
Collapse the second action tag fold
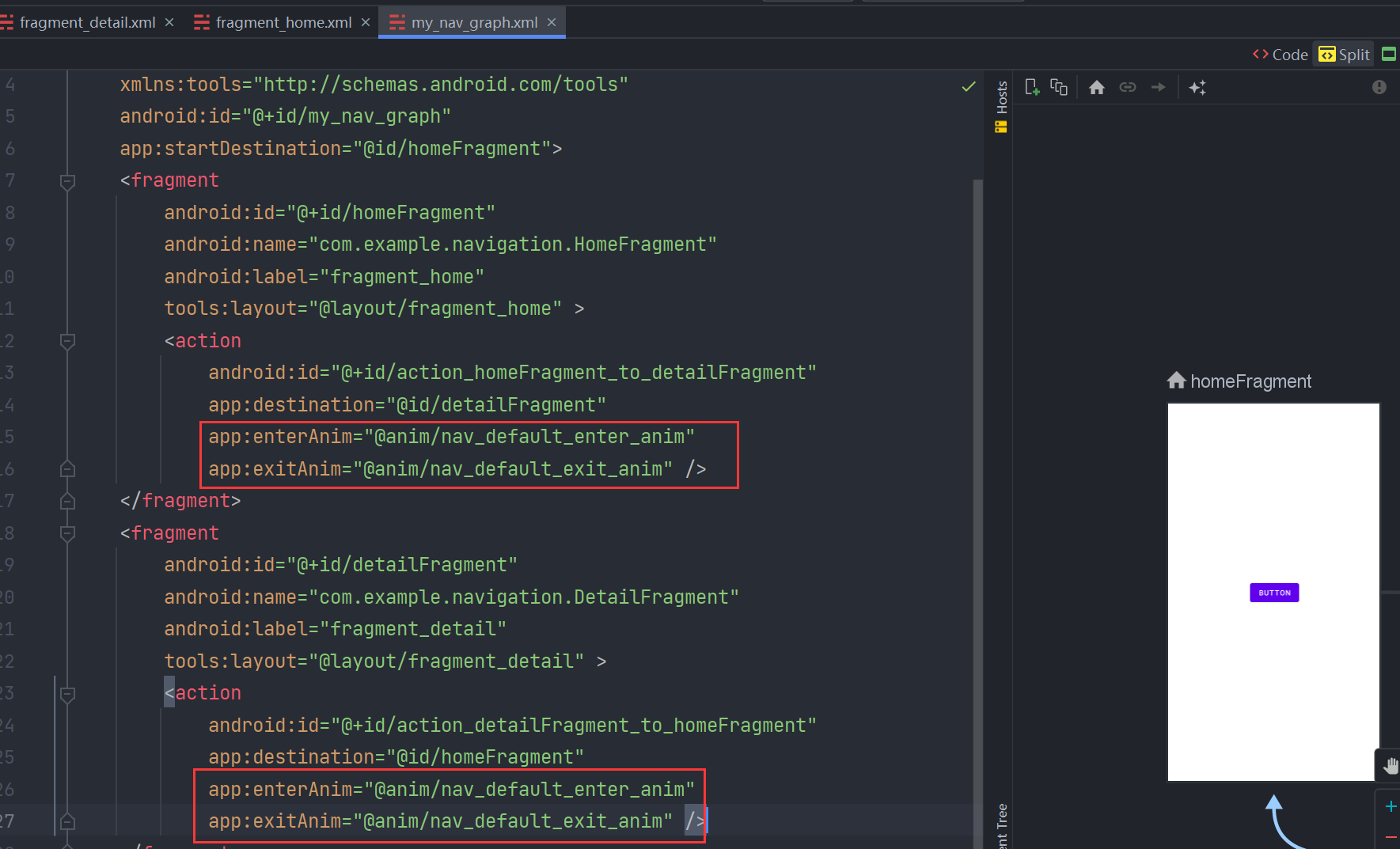tap(67, 694)
